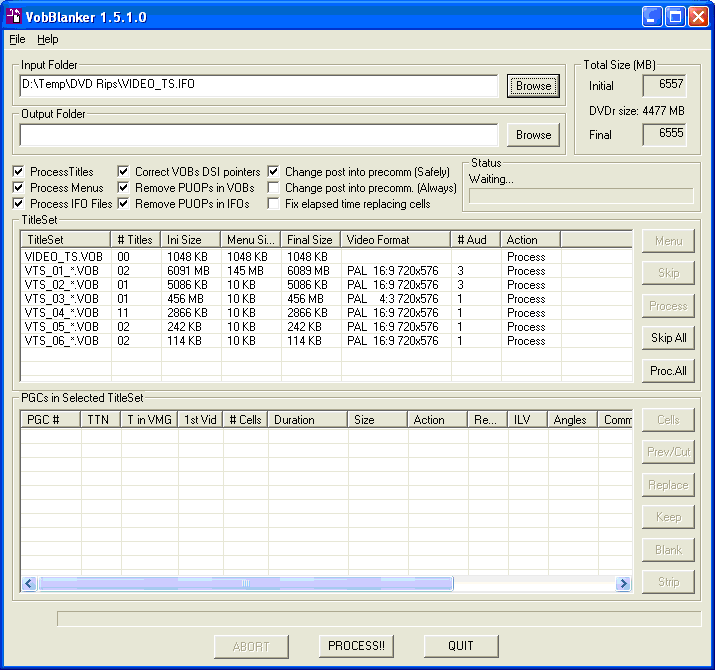
Task: Click the Replace button
Action: pyautogui.click(x=668, y=485)
